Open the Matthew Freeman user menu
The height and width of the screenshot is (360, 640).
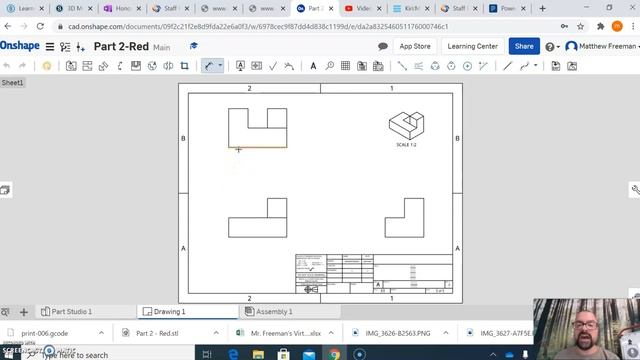click(x=602, y=46)
